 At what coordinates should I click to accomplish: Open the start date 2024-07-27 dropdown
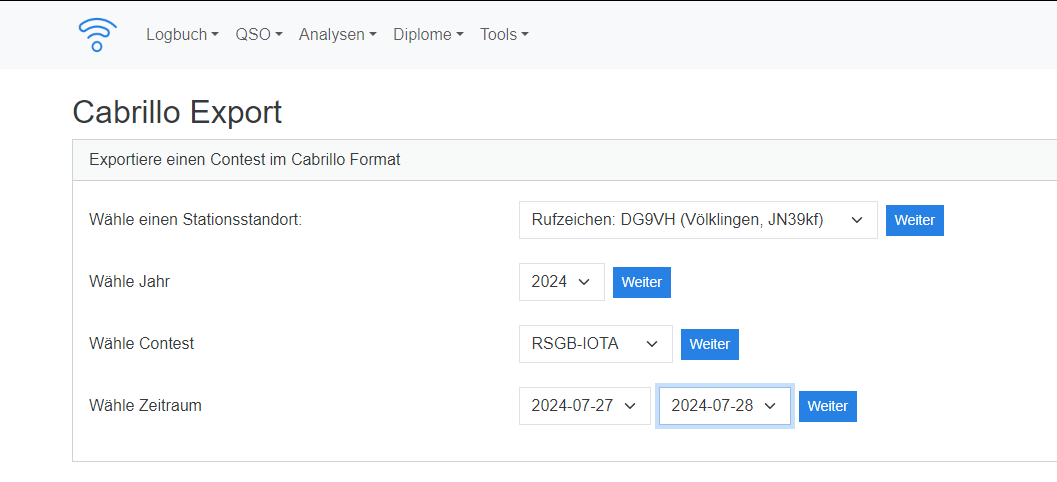584,406
